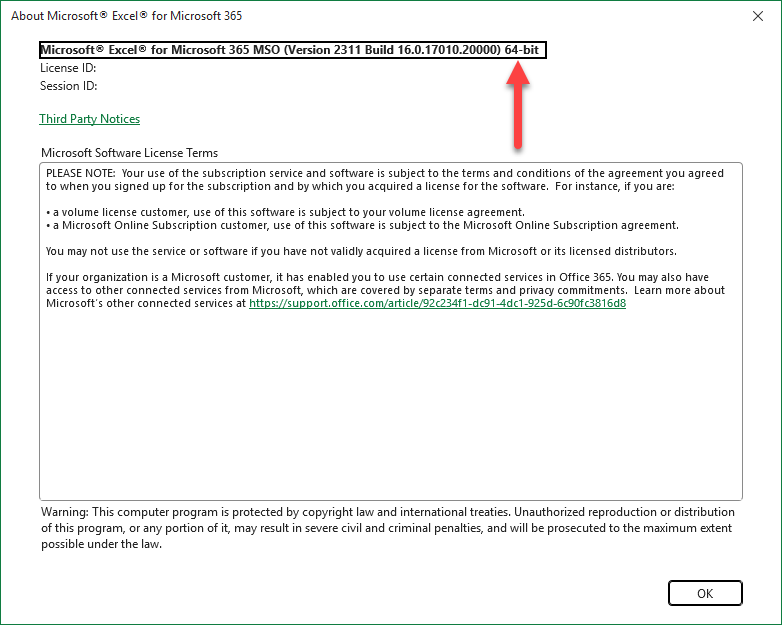Screen dimensions: 782x625
Task: Click the PLEASE NOTE paragraph in license terms
Action: [385, 180]
